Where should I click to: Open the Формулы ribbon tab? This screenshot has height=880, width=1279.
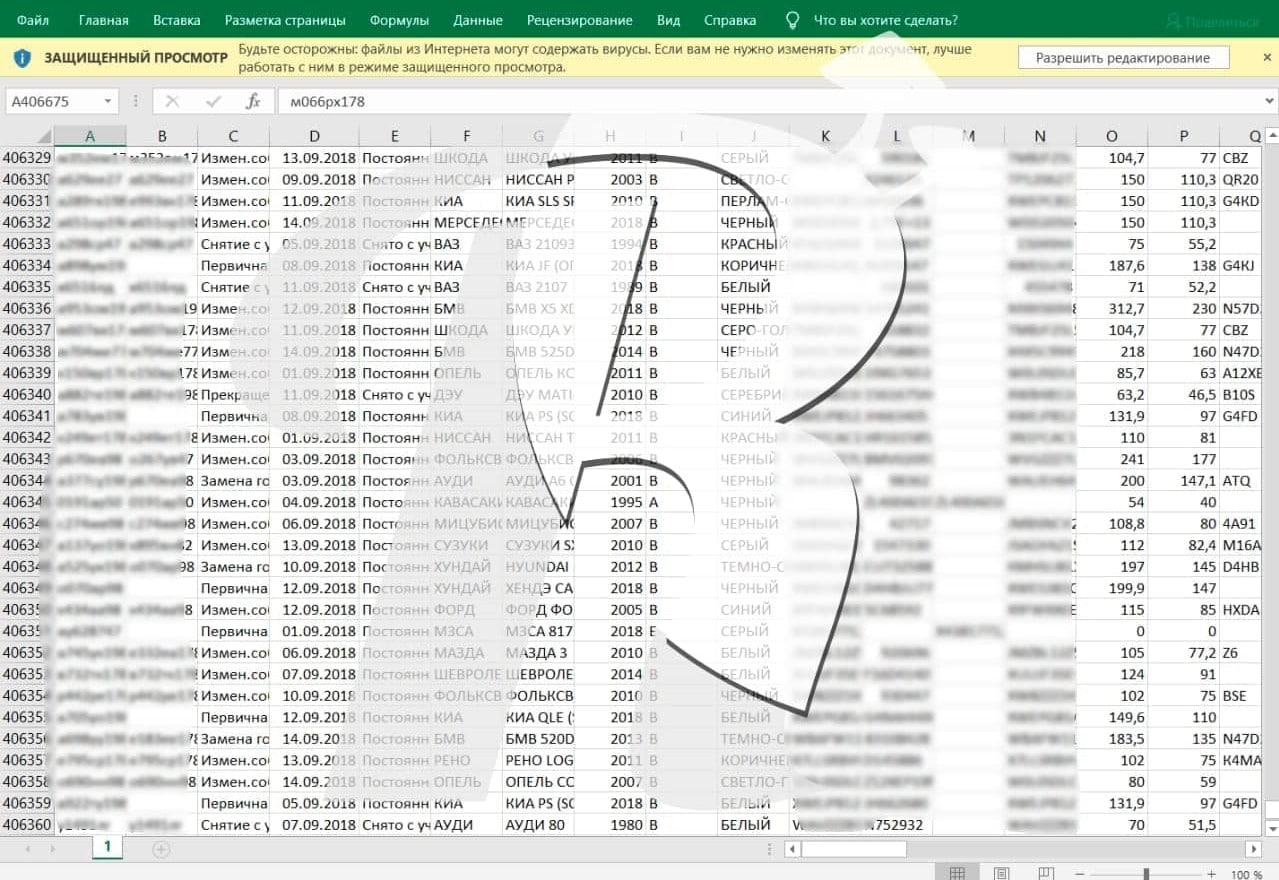tap(399, 20)
